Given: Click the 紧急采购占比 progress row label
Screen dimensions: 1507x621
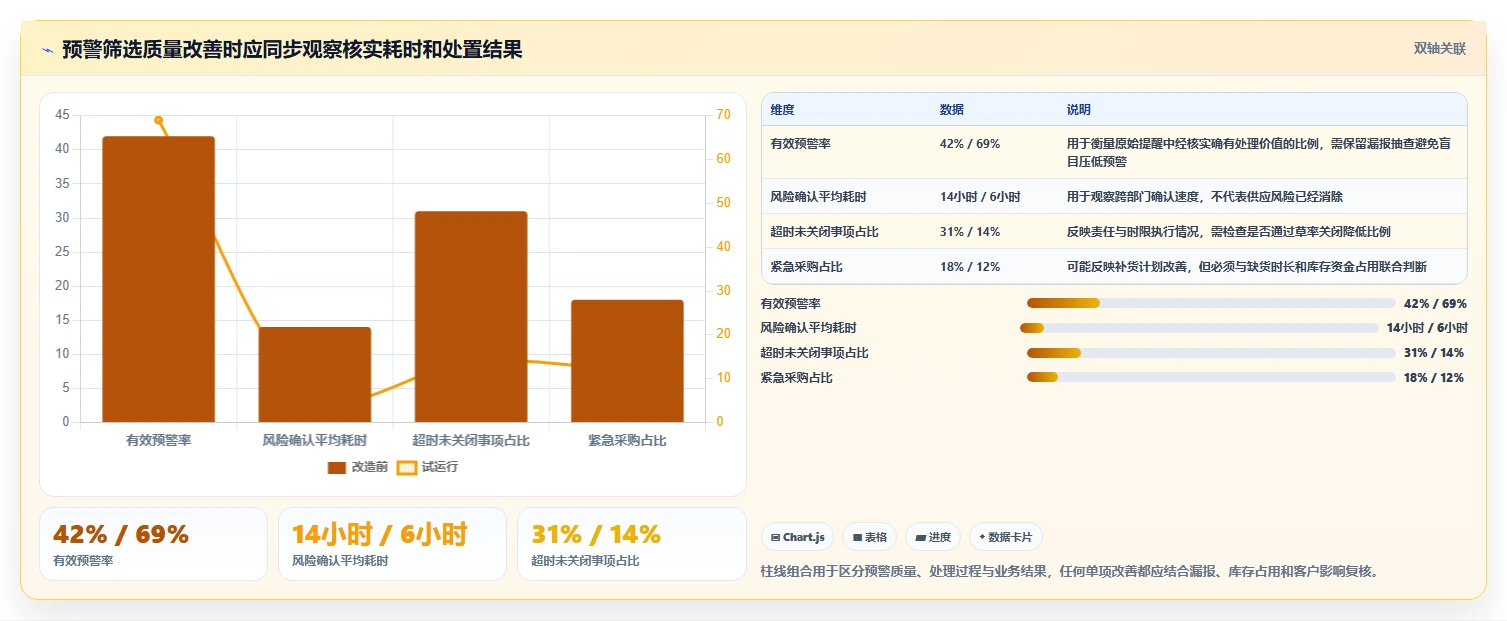Looking at the screenshot, I should pos(797,378).
